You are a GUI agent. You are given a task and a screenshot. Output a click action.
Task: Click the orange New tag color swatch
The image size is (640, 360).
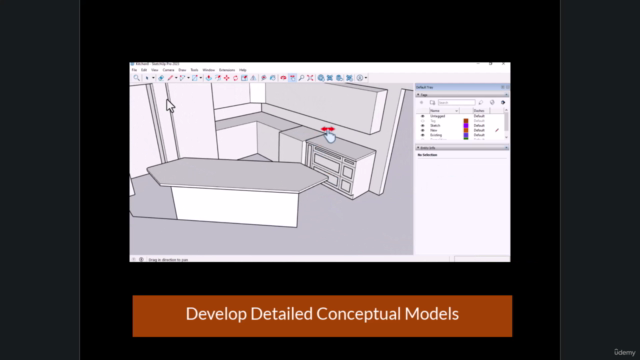[x=466, y=130]
